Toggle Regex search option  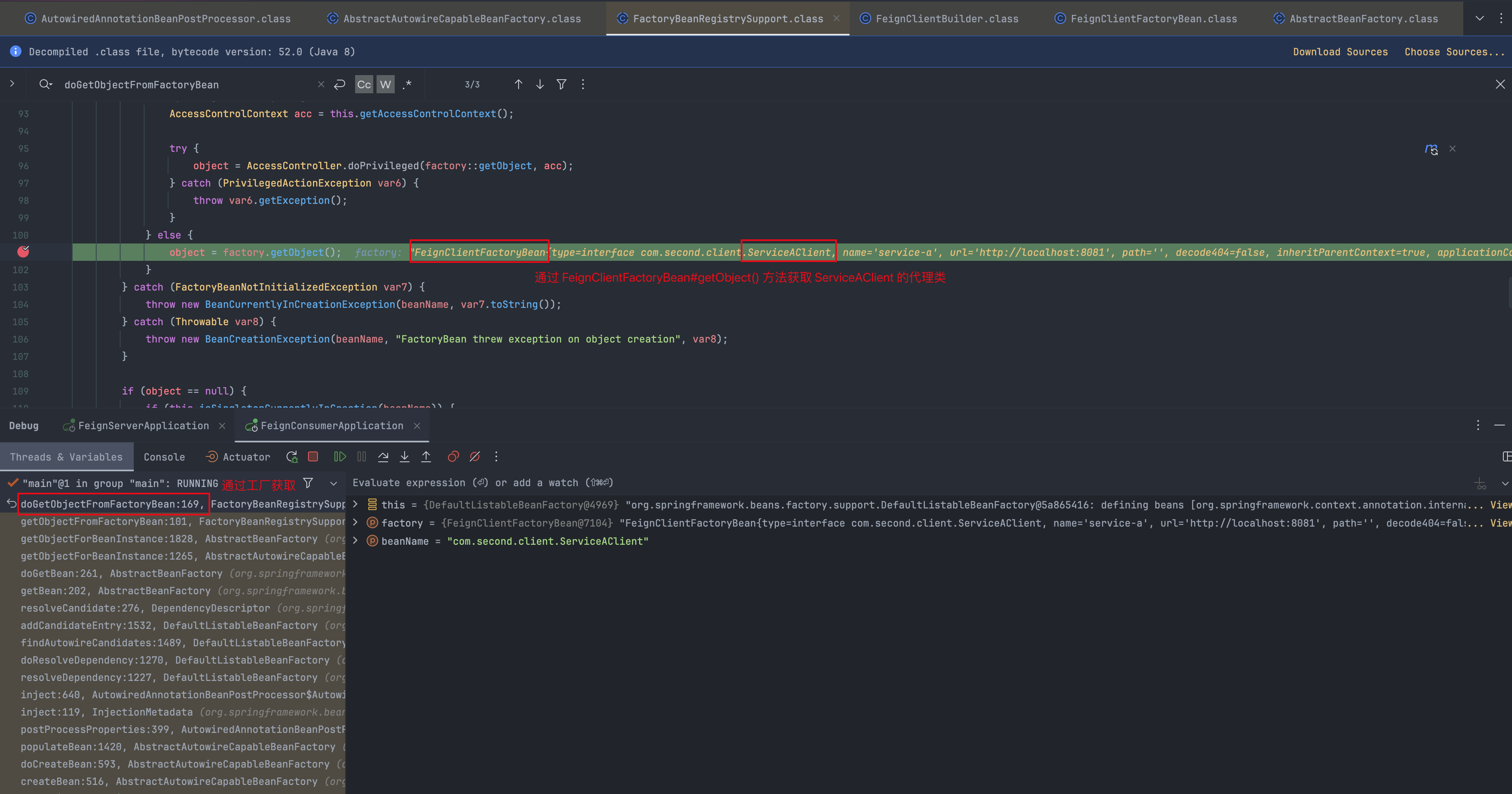pos(407,85)
